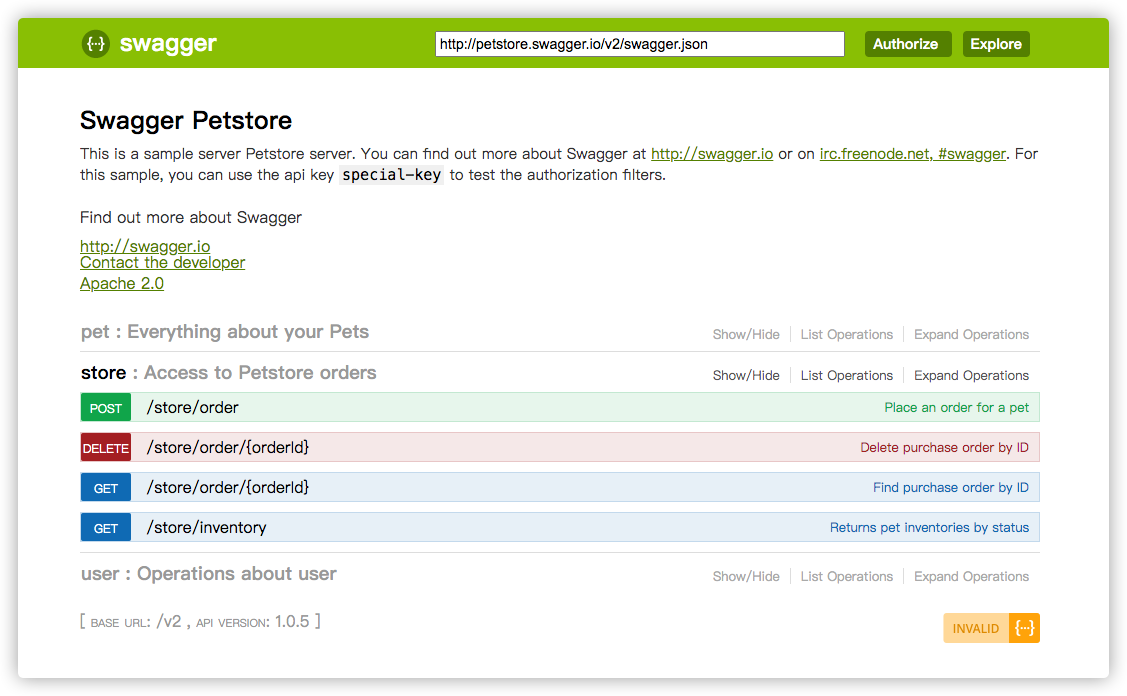Open the http://swagger.io link under Find out more
The width and height of the screenshot is (1127, 696).
pos(145,246)
